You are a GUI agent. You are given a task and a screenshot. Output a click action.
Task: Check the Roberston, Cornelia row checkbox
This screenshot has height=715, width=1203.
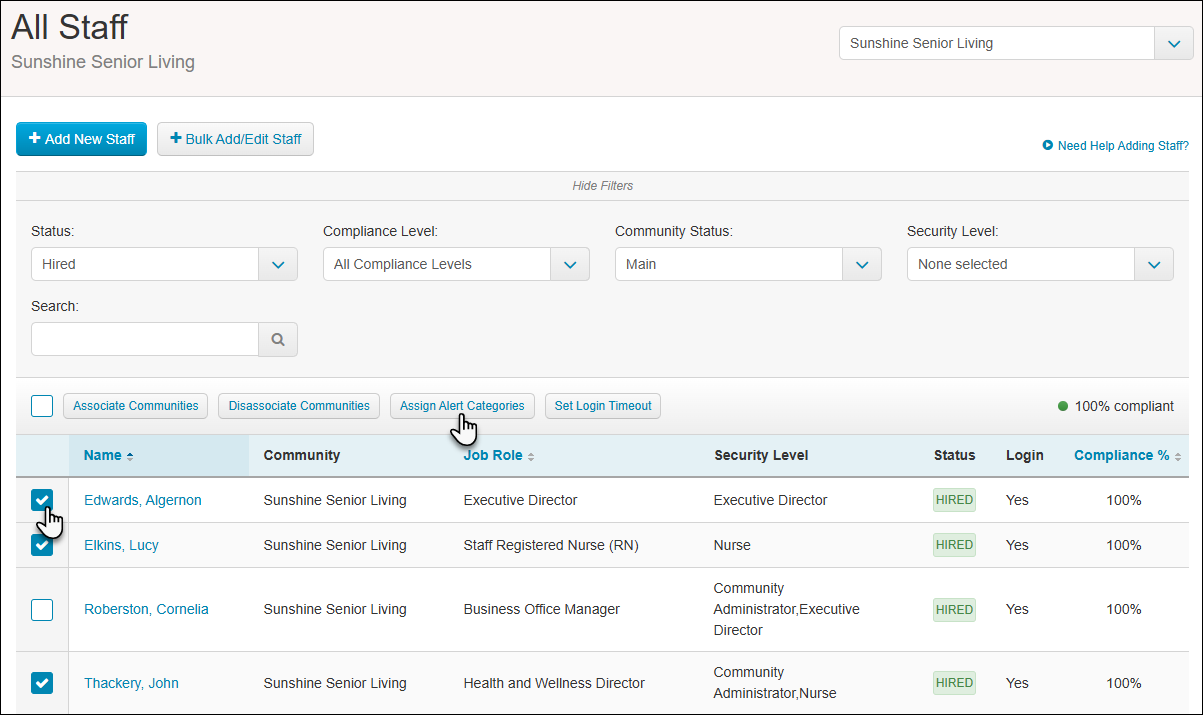click(42, 609)
